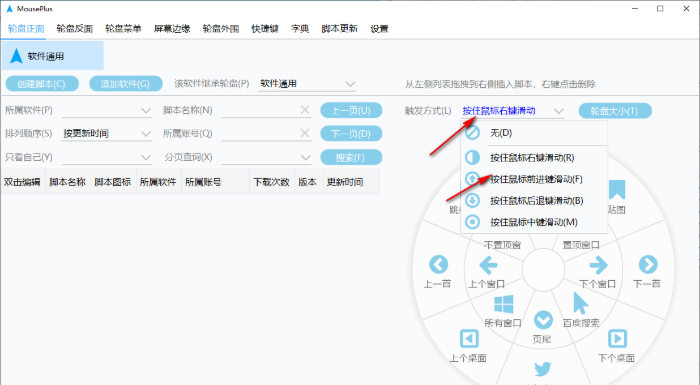Select 按住鼠标前进键滑动(F) option
This screenshot has height=385, width=700.
point(534,179)
